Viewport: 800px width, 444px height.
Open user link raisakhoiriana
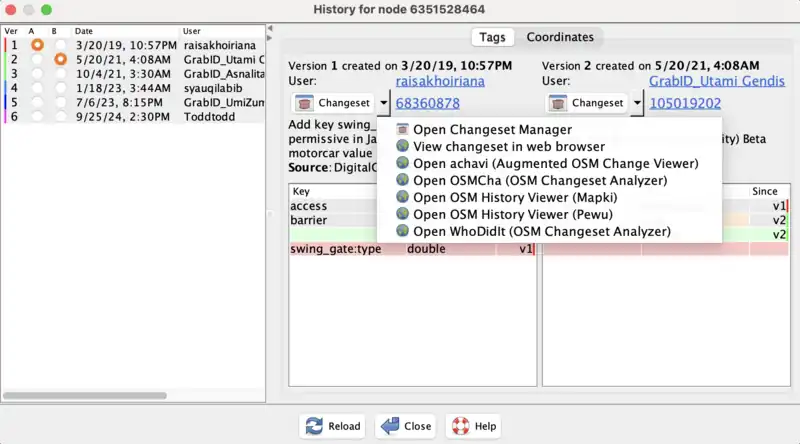click(440, 80)
